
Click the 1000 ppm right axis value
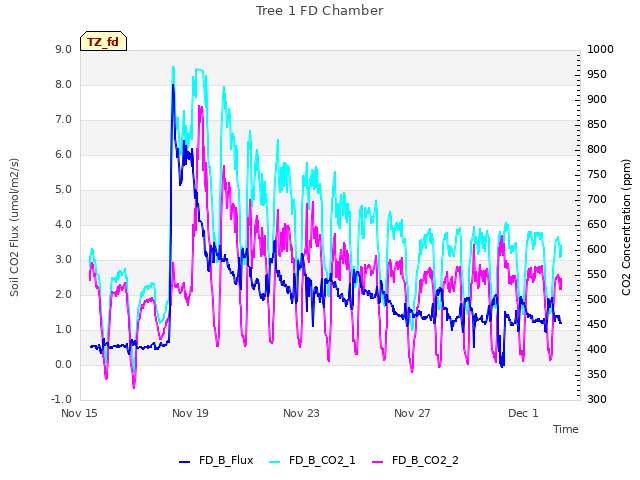[600, 49]
